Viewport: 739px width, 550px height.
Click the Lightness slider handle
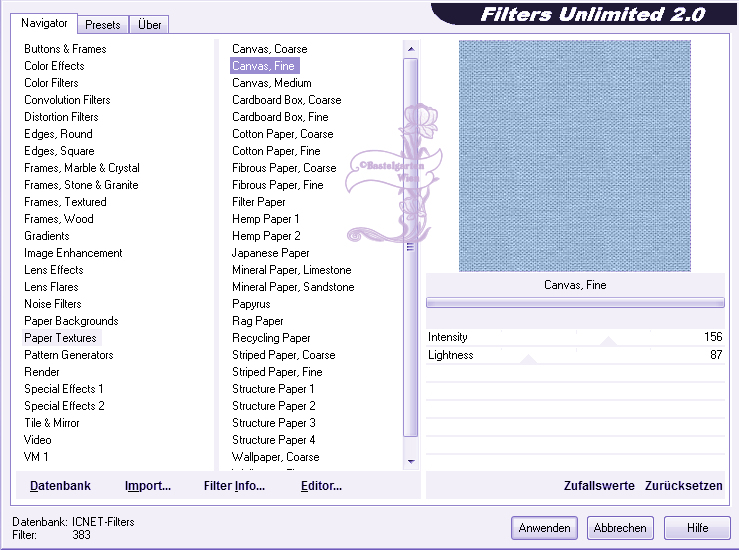[528, 359]
